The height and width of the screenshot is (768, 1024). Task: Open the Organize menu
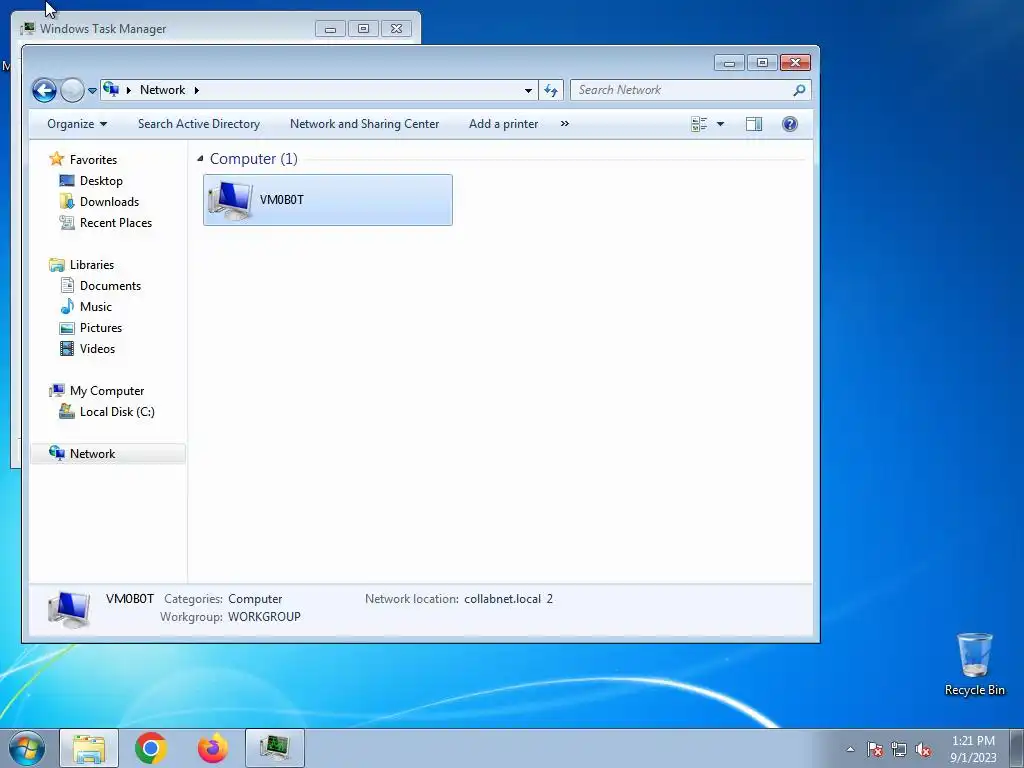coord(77,124)
